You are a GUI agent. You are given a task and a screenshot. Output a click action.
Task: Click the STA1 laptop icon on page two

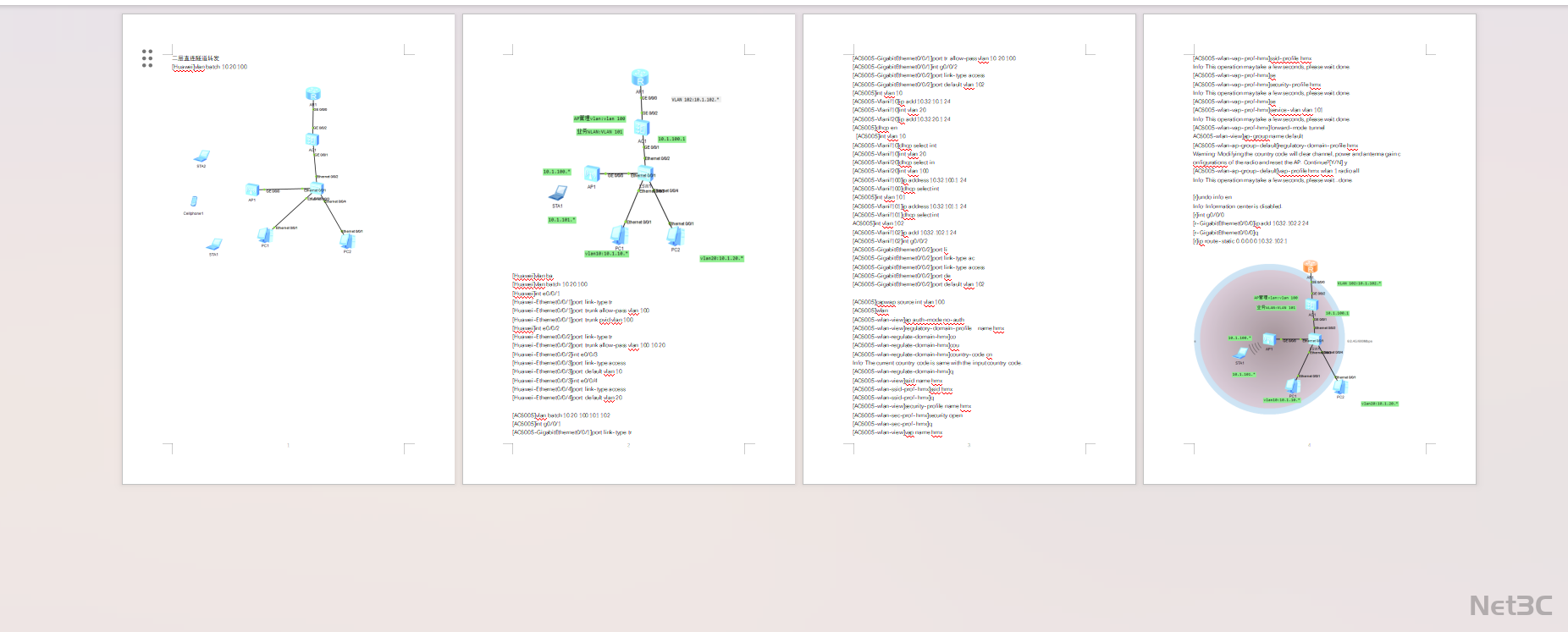558,193
